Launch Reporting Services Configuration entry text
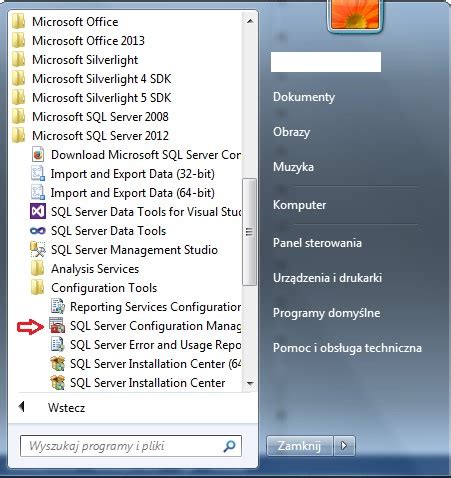Viewport: 451px width, 478px height. 156,307
